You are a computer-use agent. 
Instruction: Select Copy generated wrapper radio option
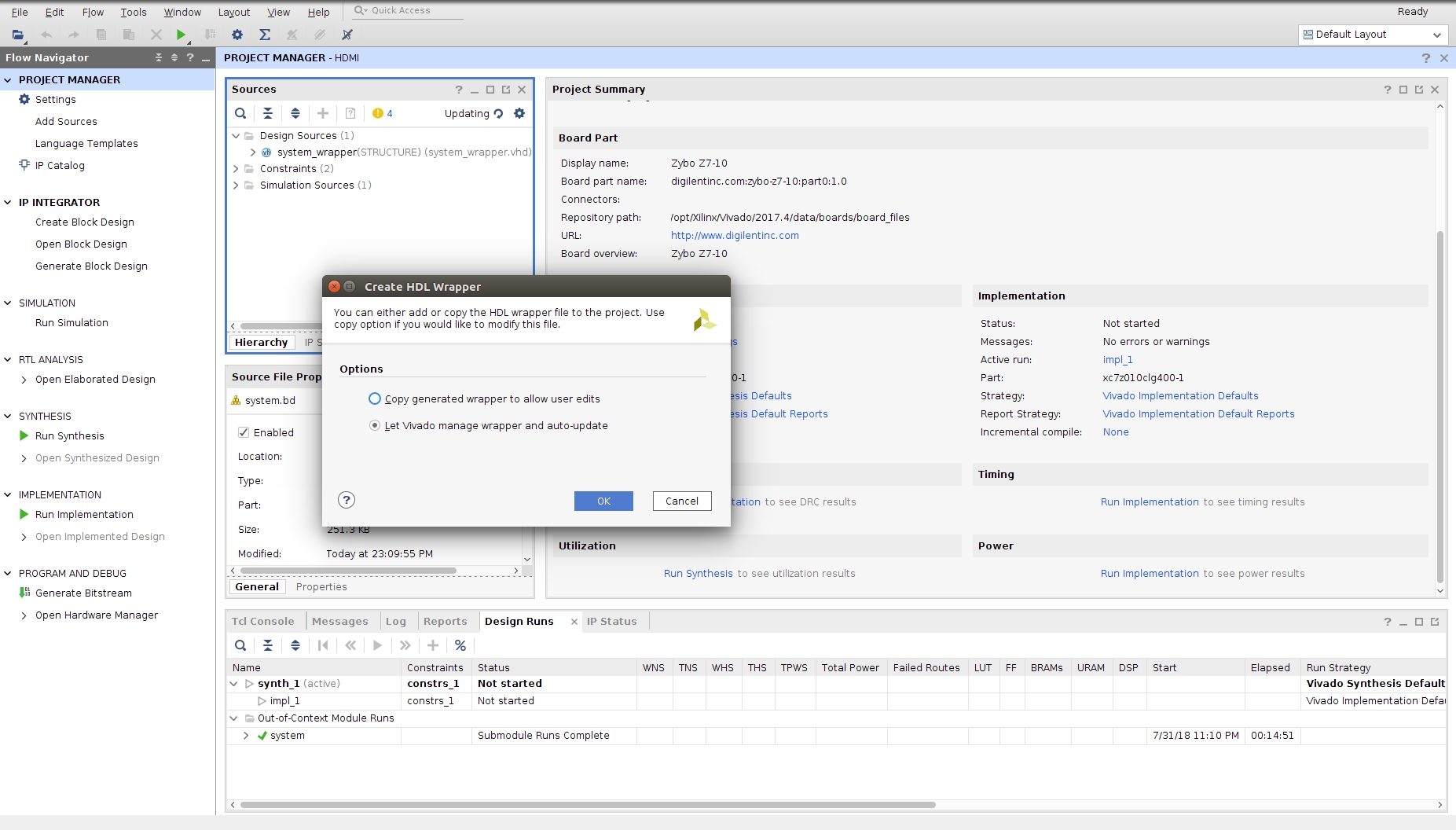click(x=375, y=398)
